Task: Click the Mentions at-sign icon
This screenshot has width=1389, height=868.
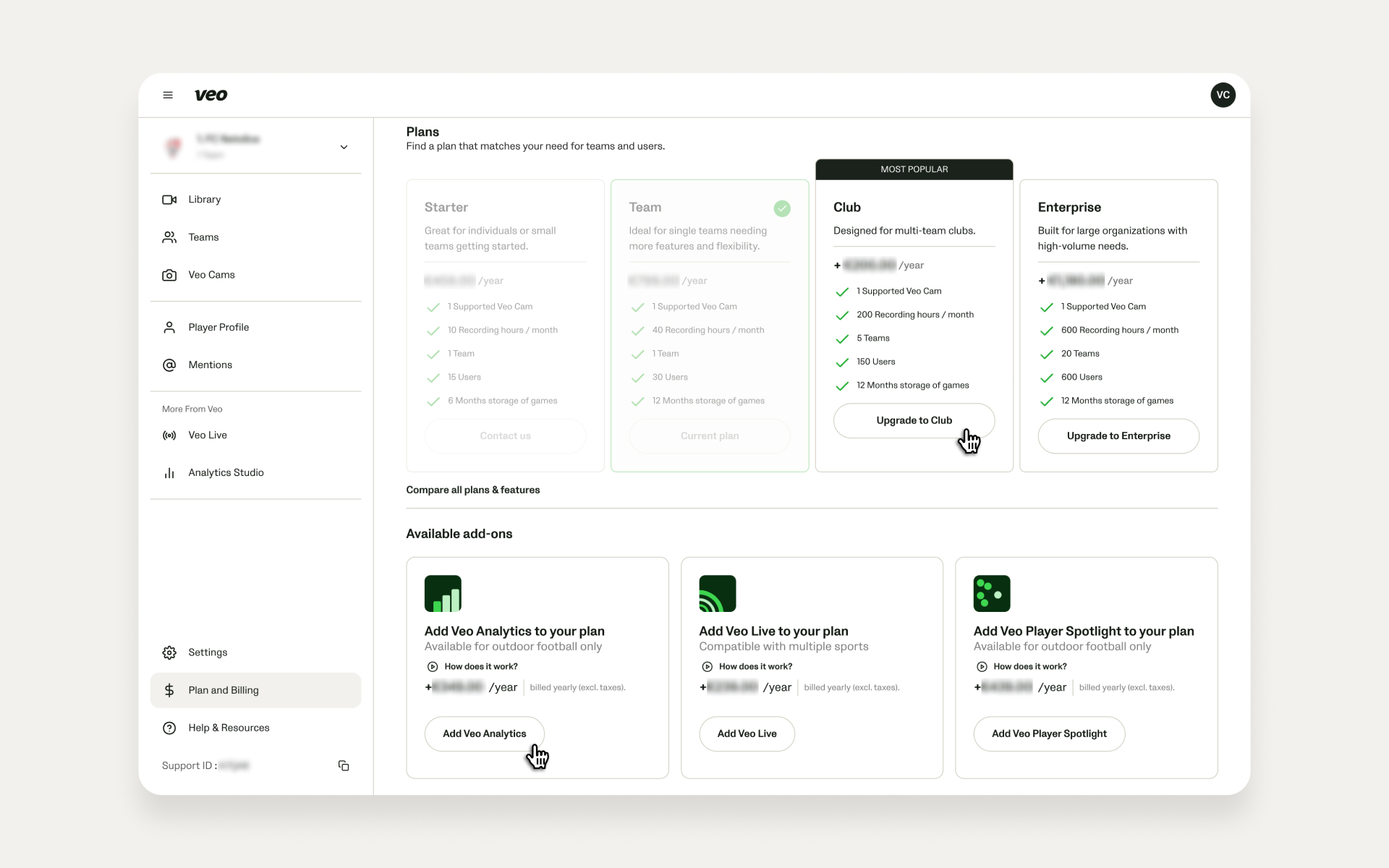Action: point(169,365)
